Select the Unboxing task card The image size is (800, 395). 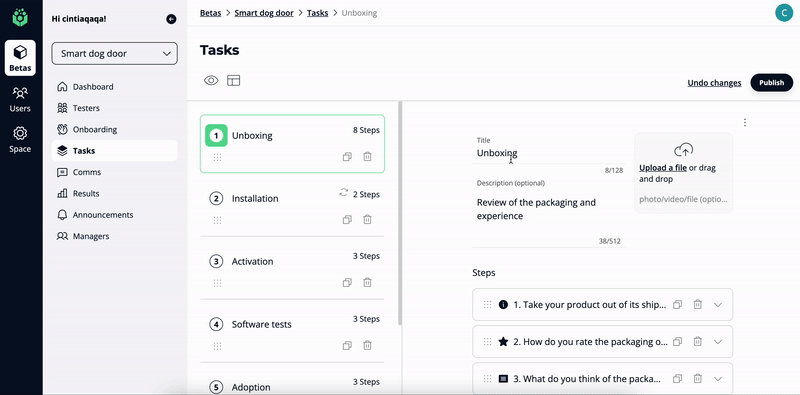pyautogui.click(x=292, y=144)
